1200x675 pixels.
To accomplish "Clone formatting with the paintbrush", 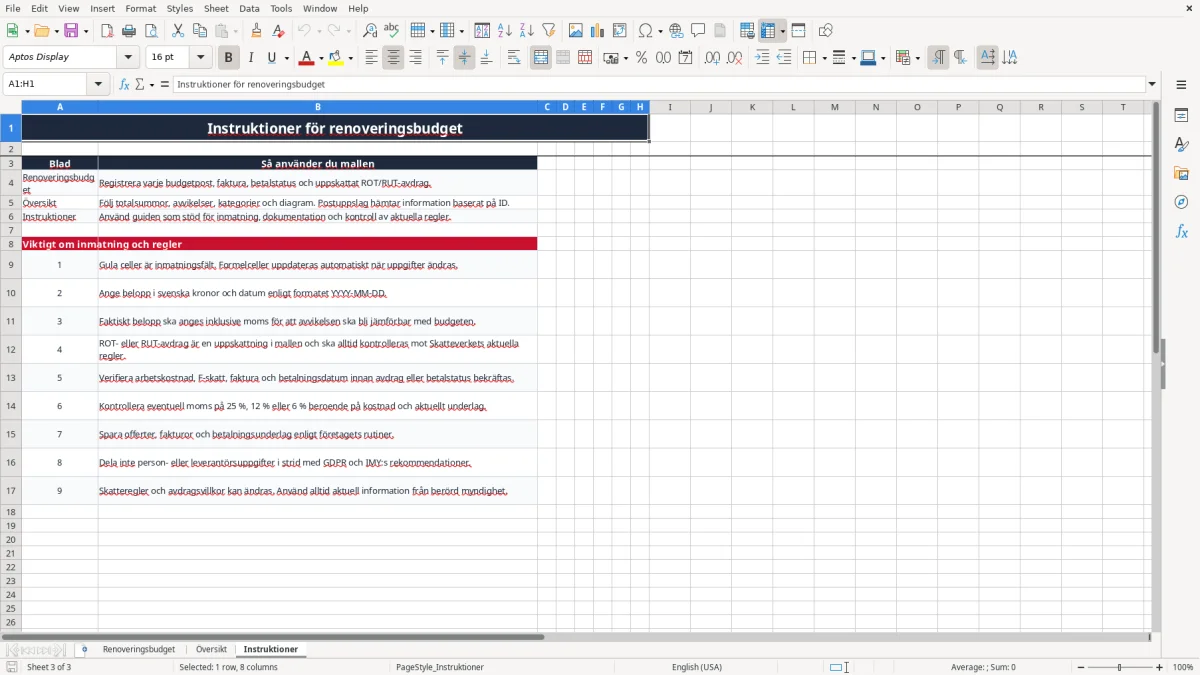I will coord(257,31).
